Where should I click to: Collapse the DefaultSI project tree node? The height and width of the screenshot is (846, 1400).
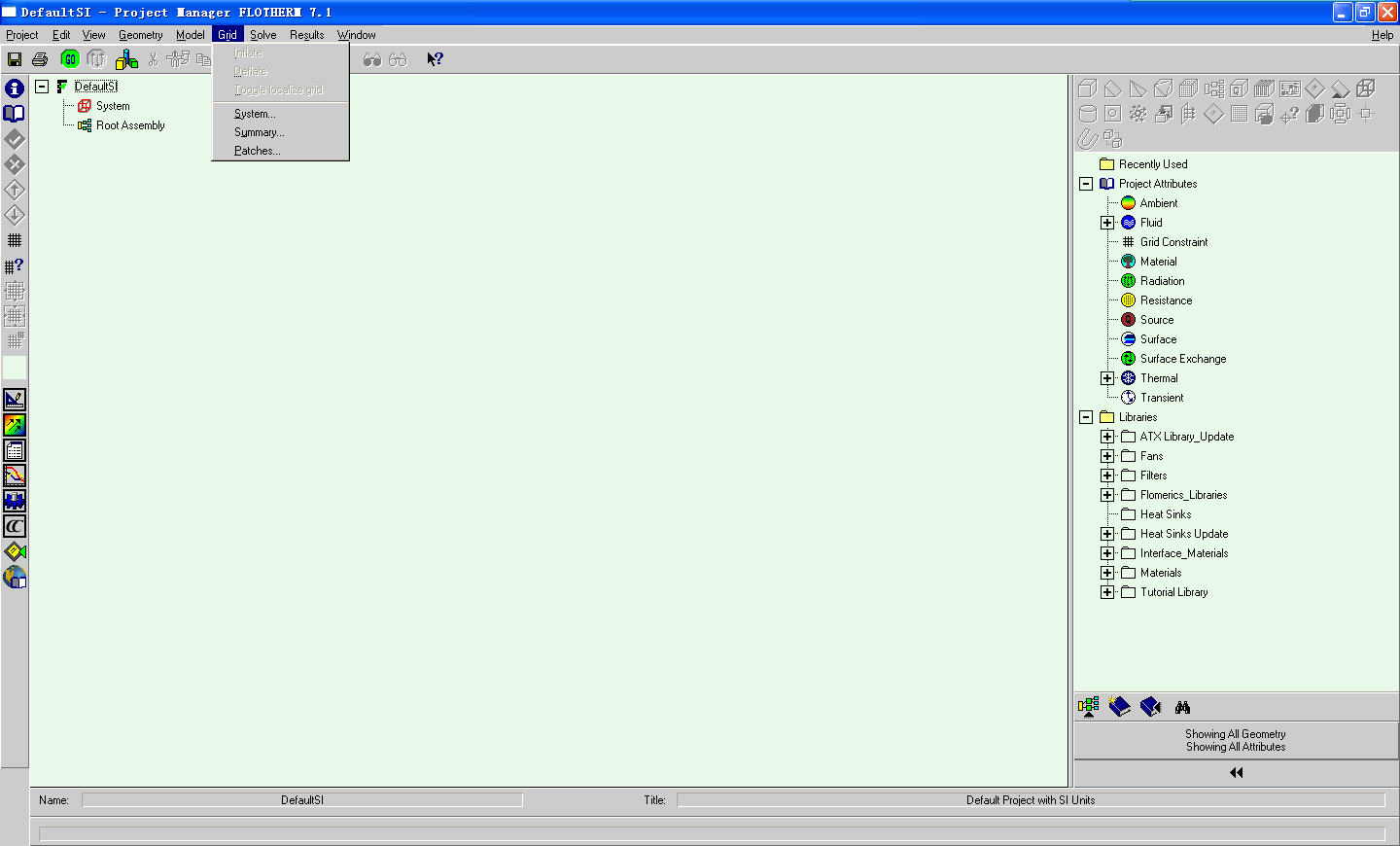42,87
